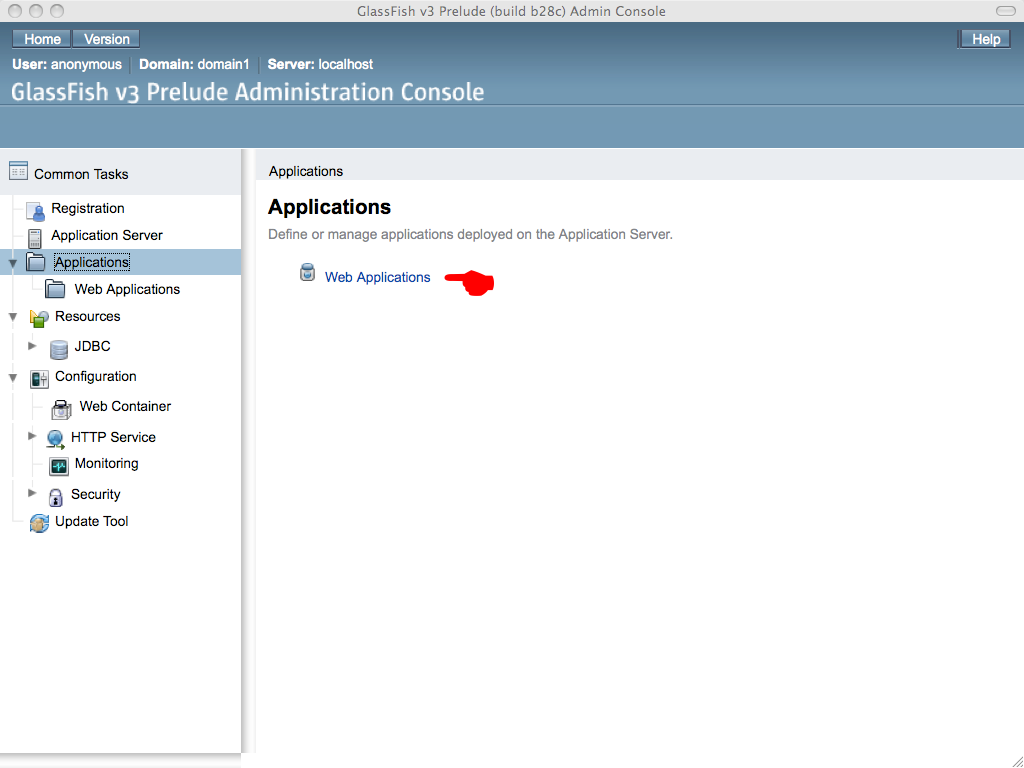Click the Applications folder icon in tree
Screen dimensions: 1024x768
click(x=35, y=262)
